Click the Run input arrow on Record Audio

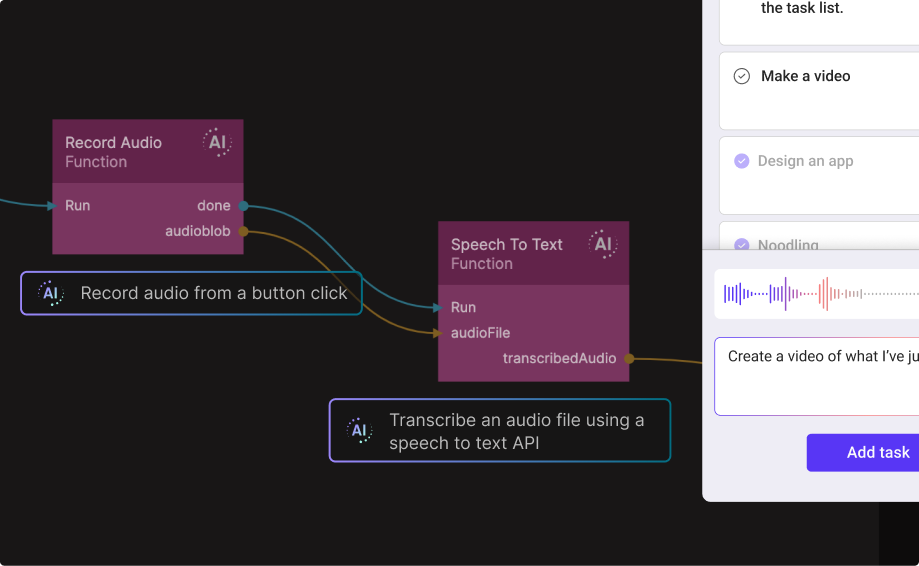pyautogui.click(x=51, y=206)
